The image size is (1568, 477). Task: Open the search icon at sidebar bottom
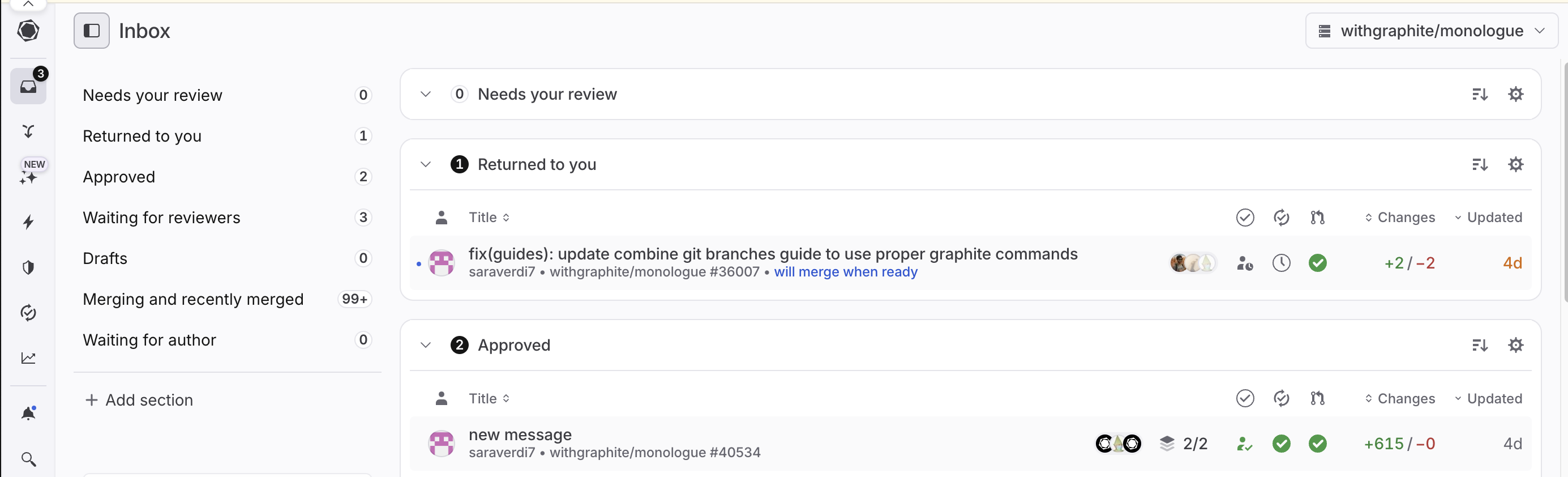(x=29, y=458)
